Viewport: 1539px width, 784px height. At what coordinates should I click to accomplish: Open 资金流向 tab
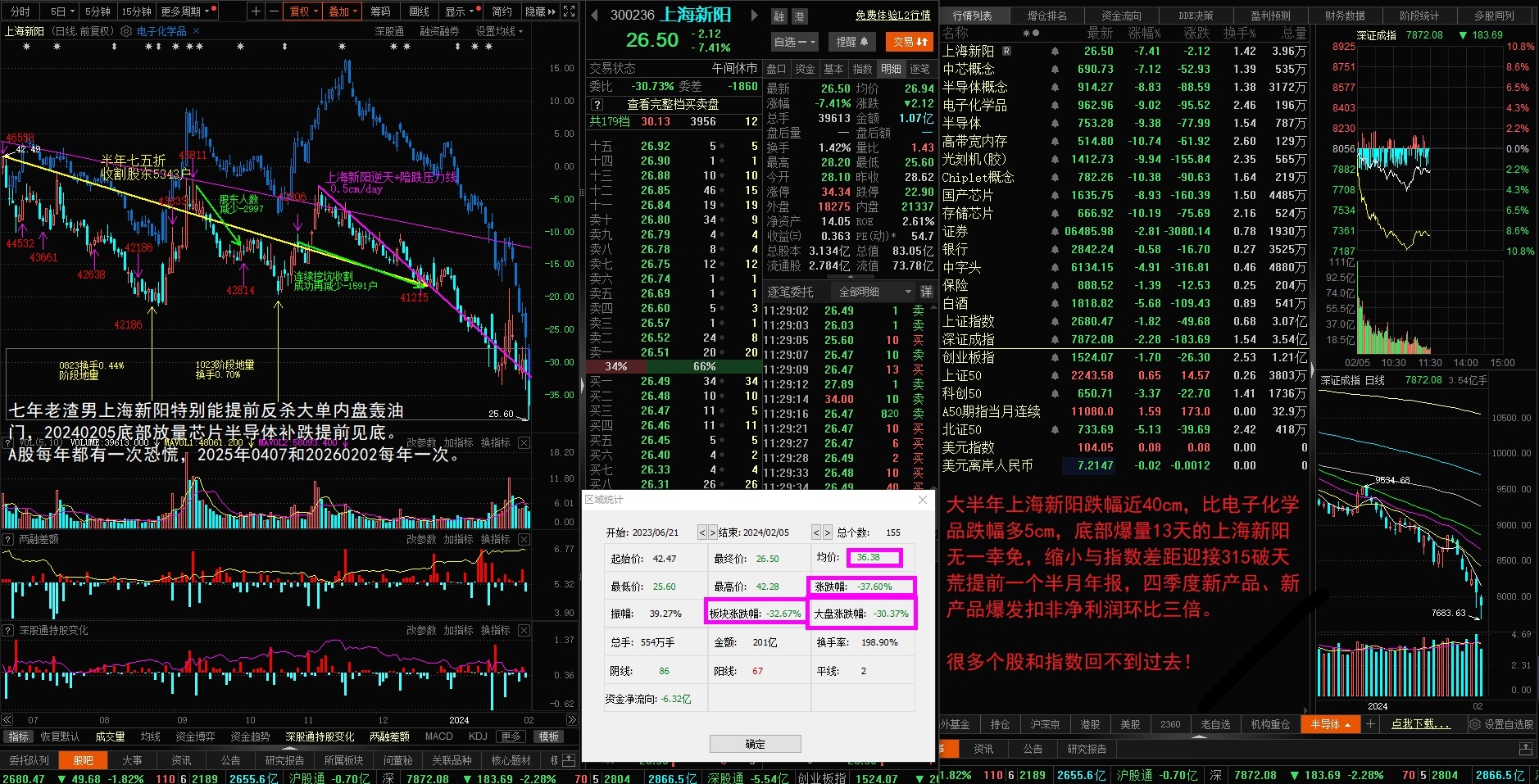[x=1121, y=15]
